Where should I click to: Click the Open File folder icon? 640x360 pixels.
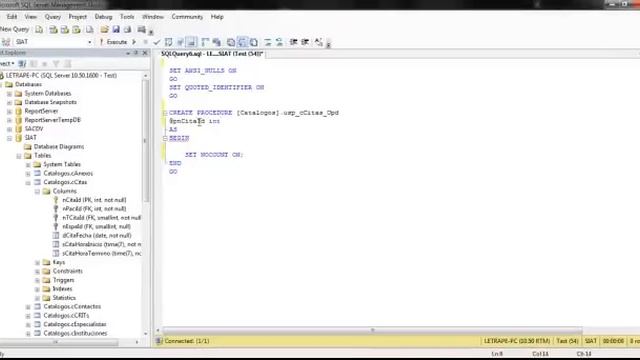pyautogui.click(x=104, y=29)
